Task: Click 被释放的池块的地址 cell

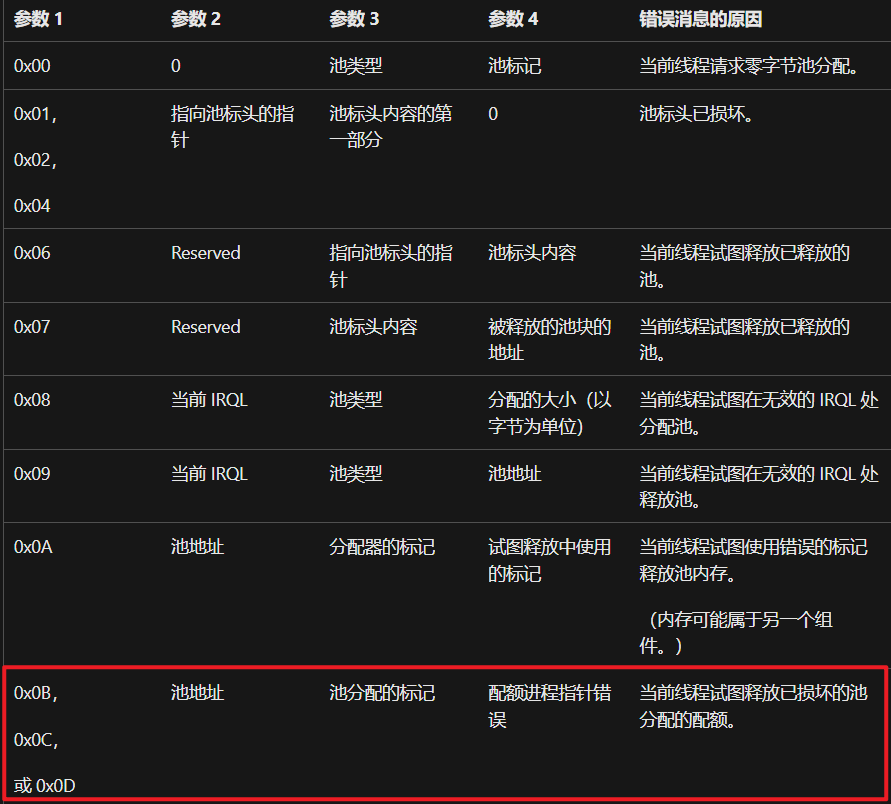Action: 549,340
